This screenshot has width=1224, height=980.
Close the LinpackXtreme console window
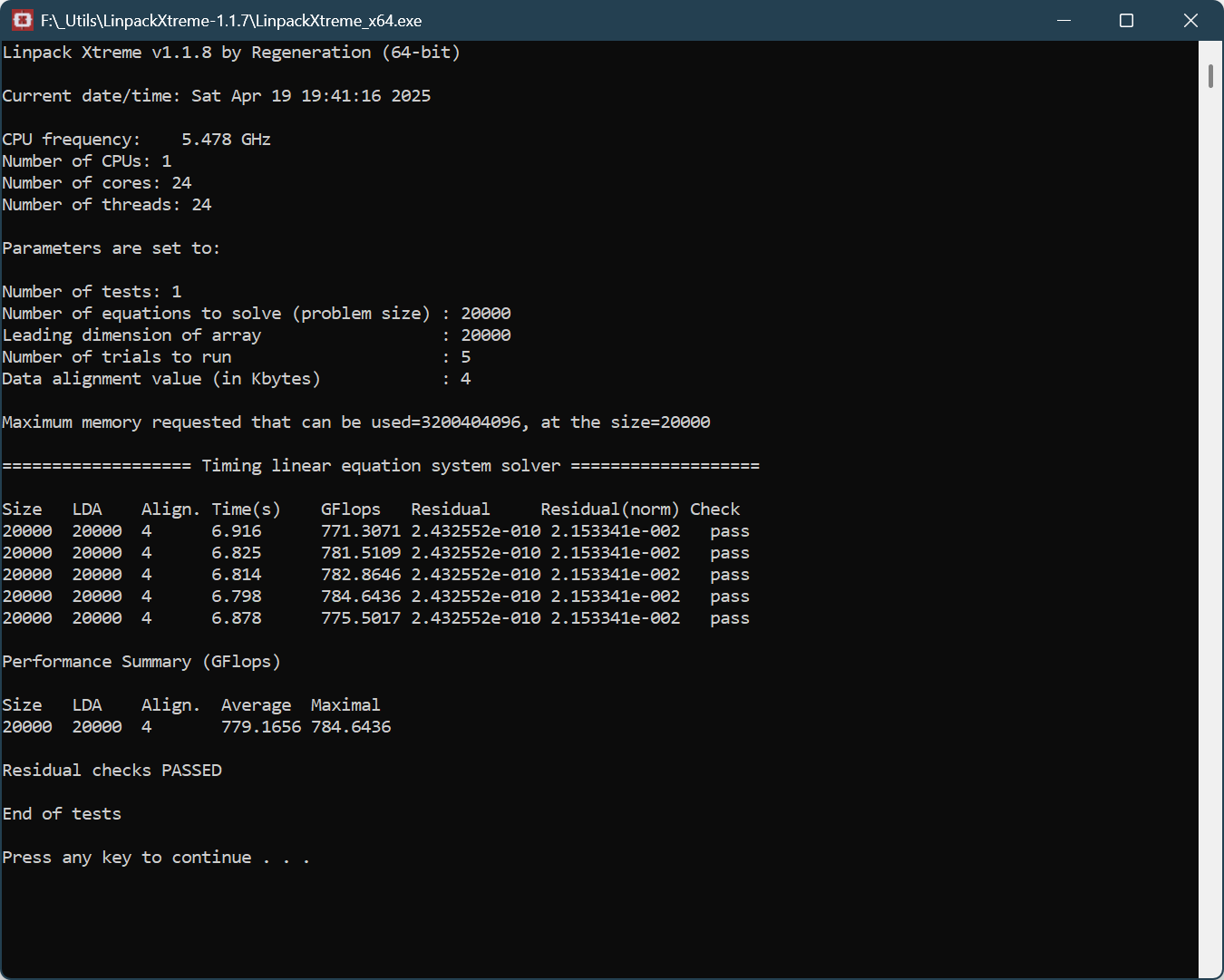pos(1190,20)
